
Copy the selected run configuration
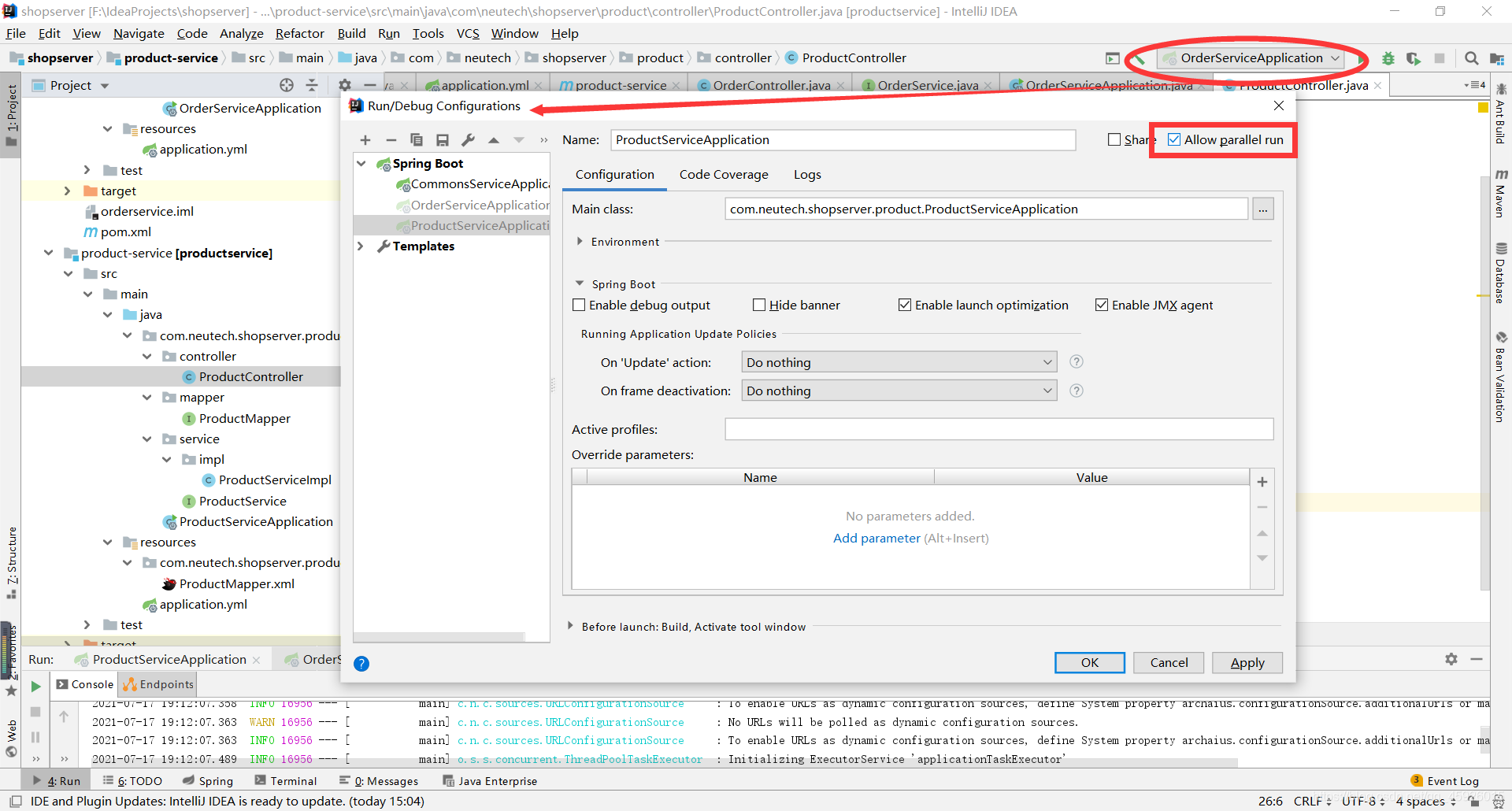pos(417,140)
